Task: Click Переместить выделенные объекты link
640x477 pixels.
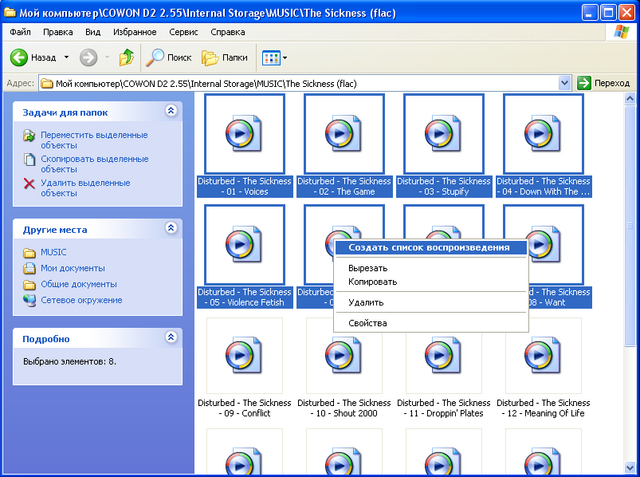Action: click(x=94, y=140)
